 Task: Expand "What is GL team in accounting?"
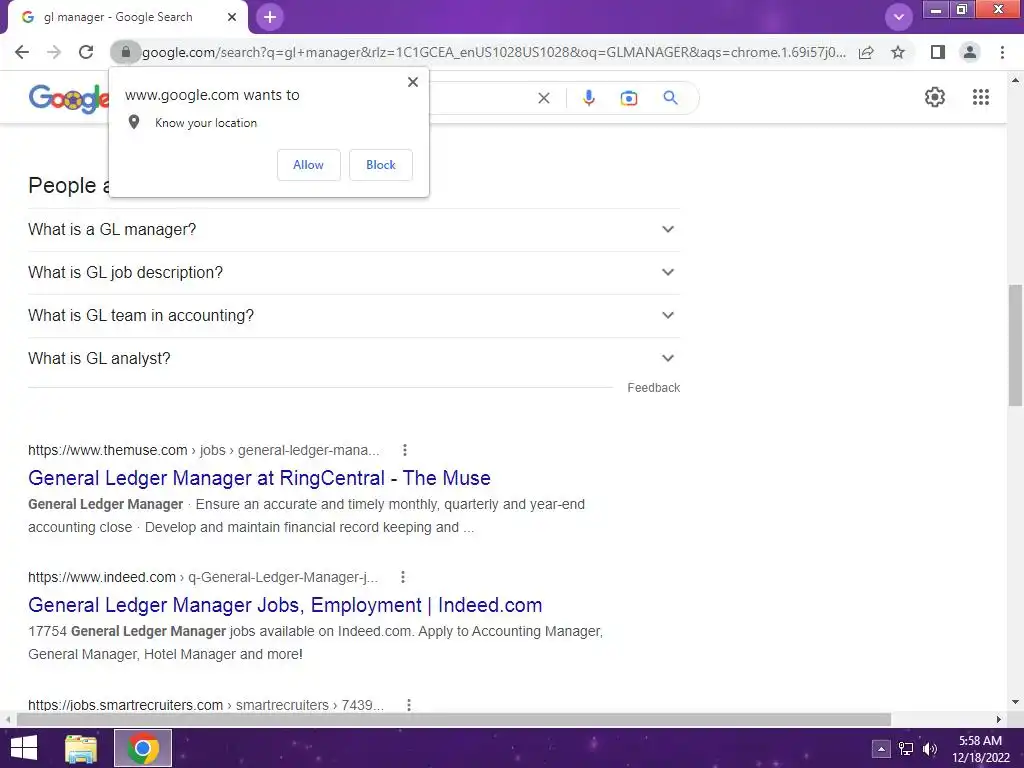coord(354,316)
